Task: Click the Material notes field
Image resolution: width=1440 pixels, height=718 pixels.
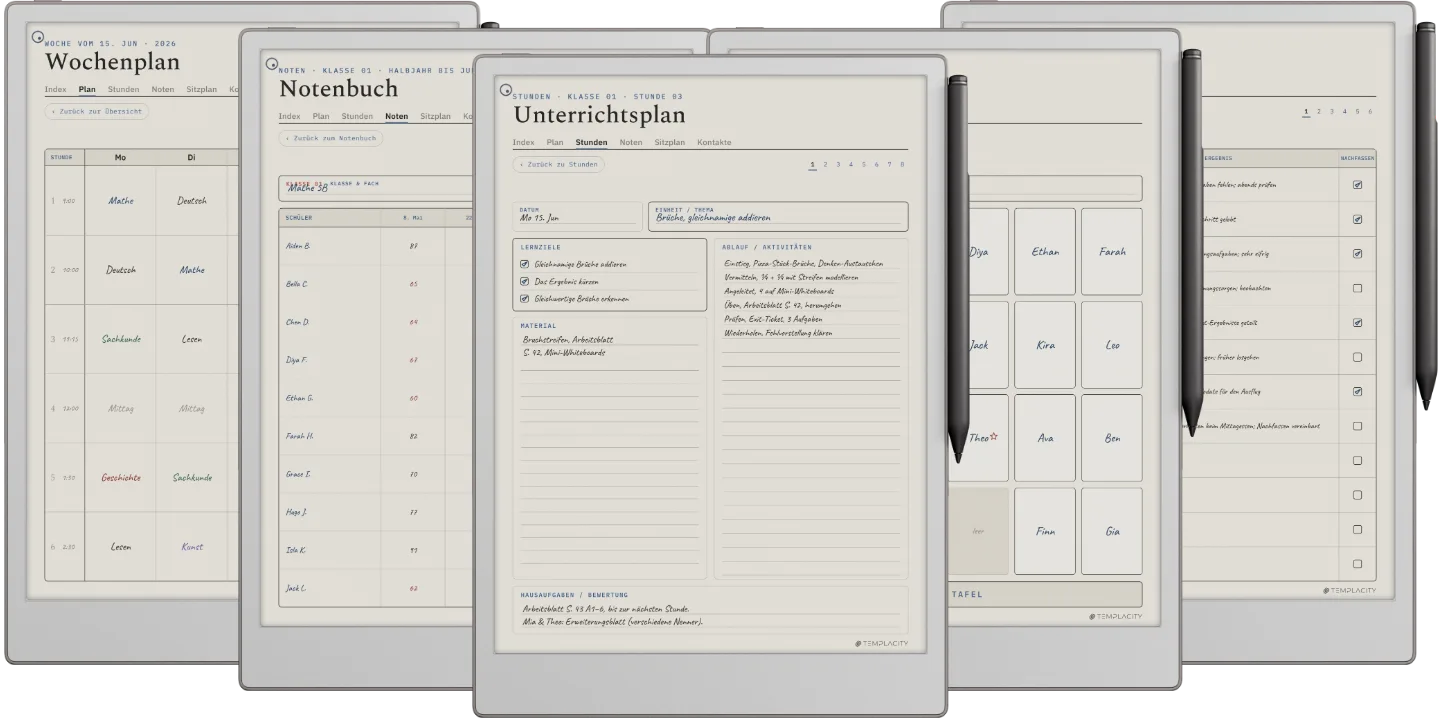Action: [610, 448]
